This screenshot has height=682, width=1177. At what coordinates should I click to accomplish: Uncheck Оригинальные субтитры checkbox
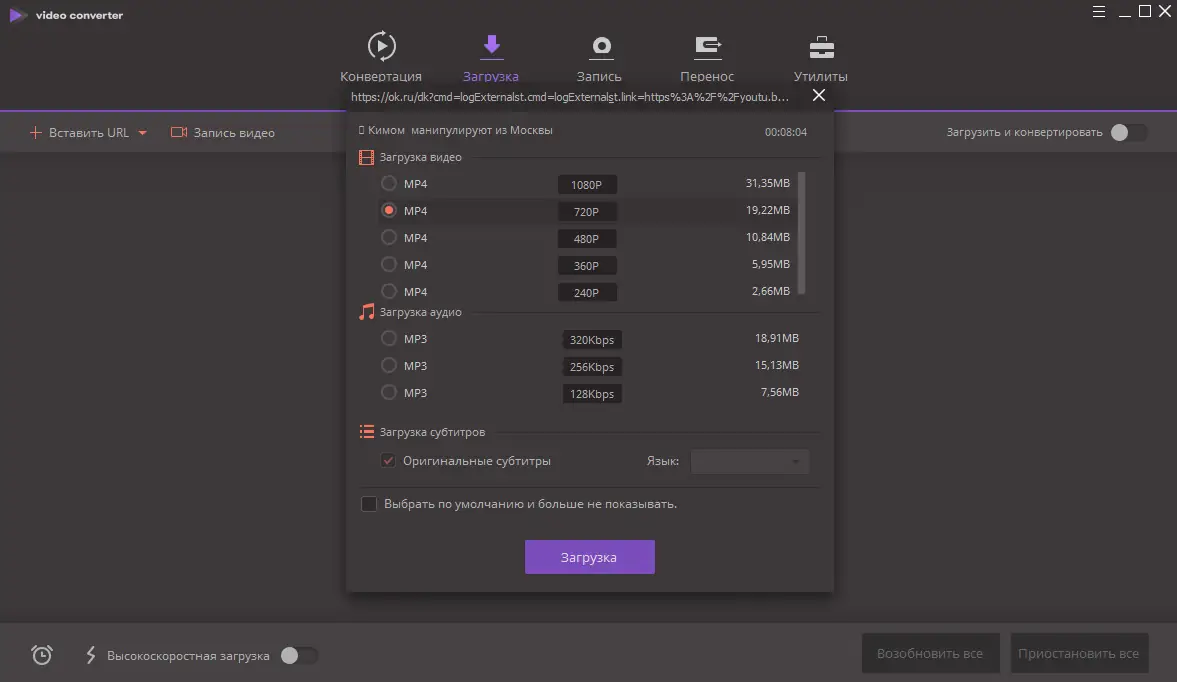388,461
